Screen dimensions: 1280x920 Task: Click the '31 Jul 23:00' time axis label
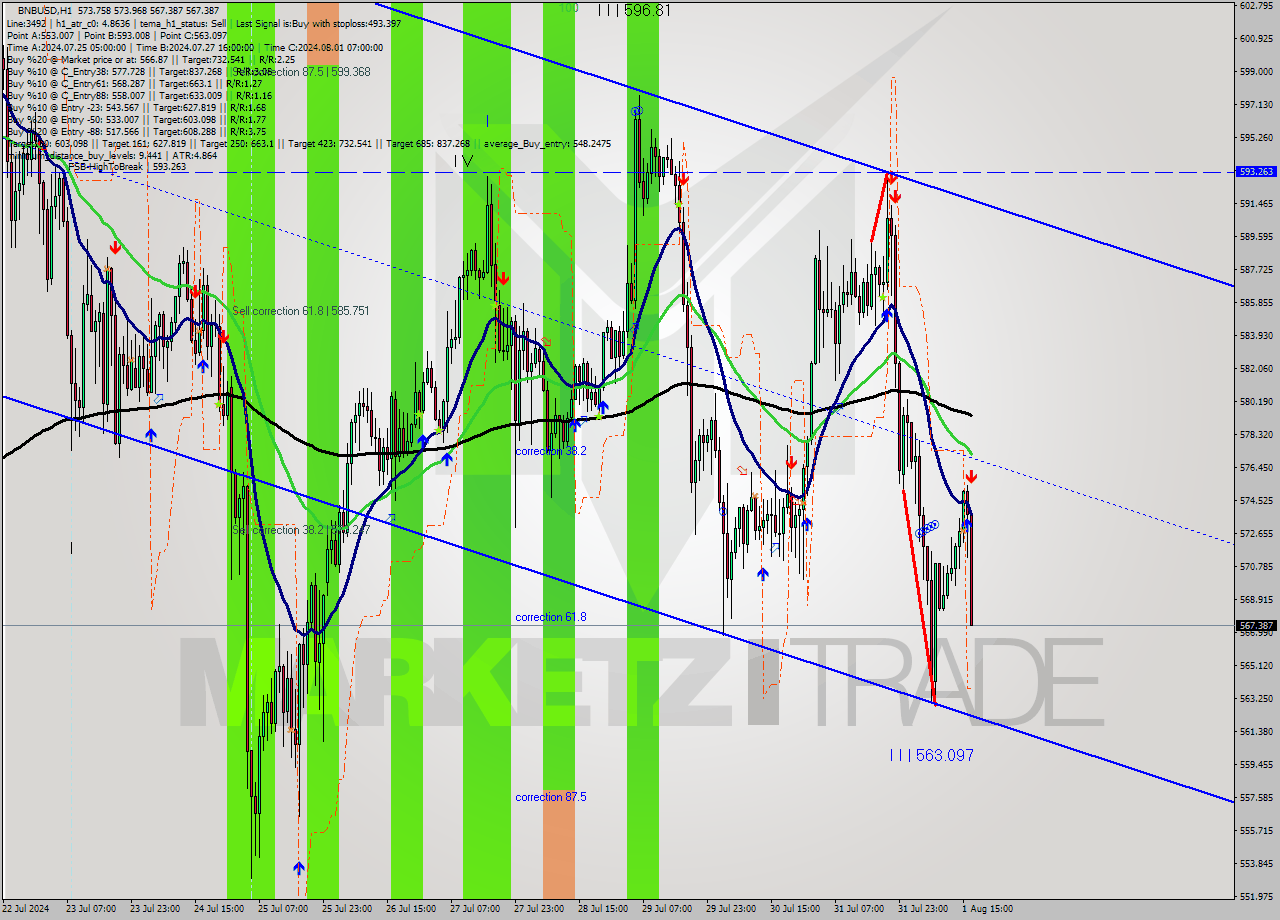[x=923, y=909]
